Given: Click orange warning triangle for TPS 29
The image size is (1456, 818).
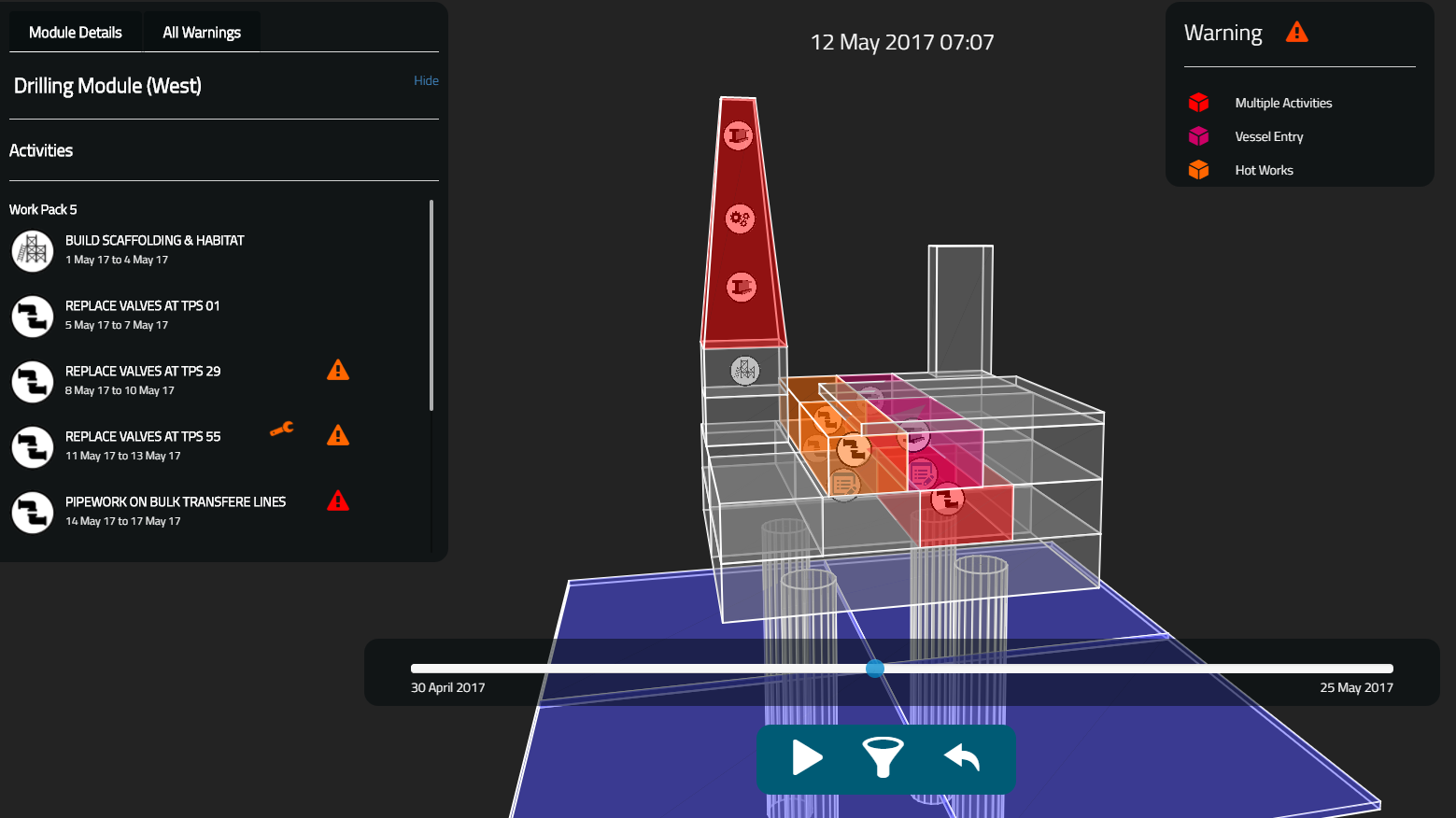Looking at the screenshot, I should coord(338,371).
